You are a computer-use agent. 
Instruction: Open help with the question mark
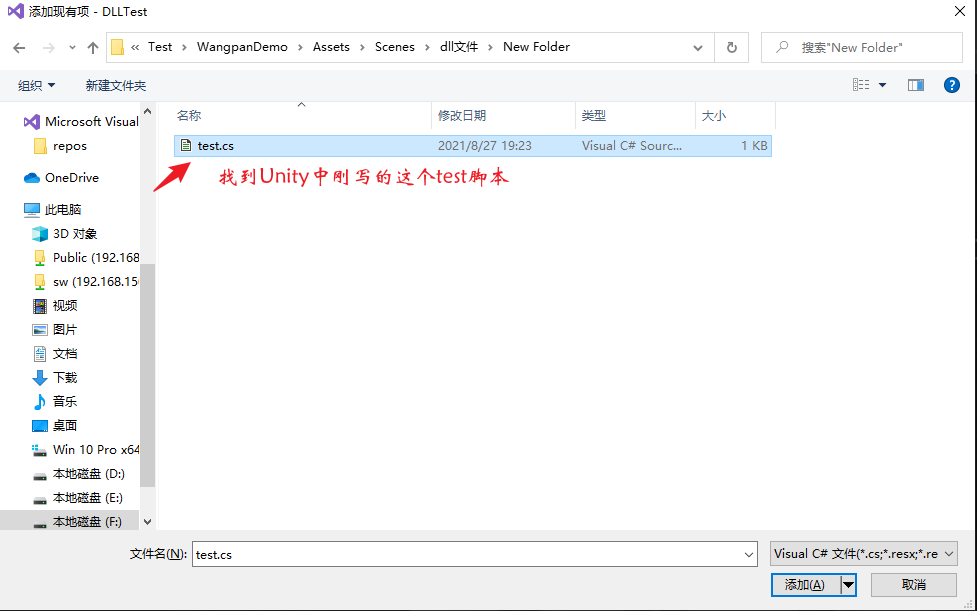pyautogui.click(x=951, y=85)
